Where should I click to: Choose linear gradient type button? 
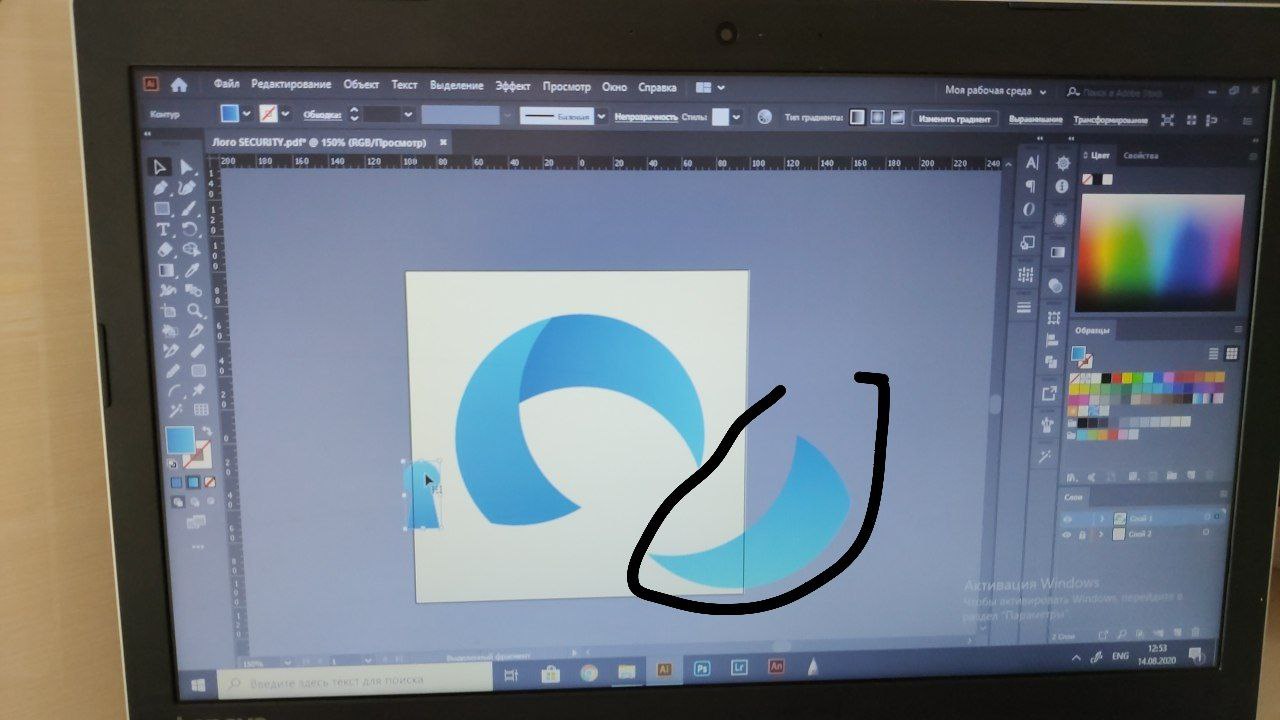pyautogui.click(x=857, y=117)
